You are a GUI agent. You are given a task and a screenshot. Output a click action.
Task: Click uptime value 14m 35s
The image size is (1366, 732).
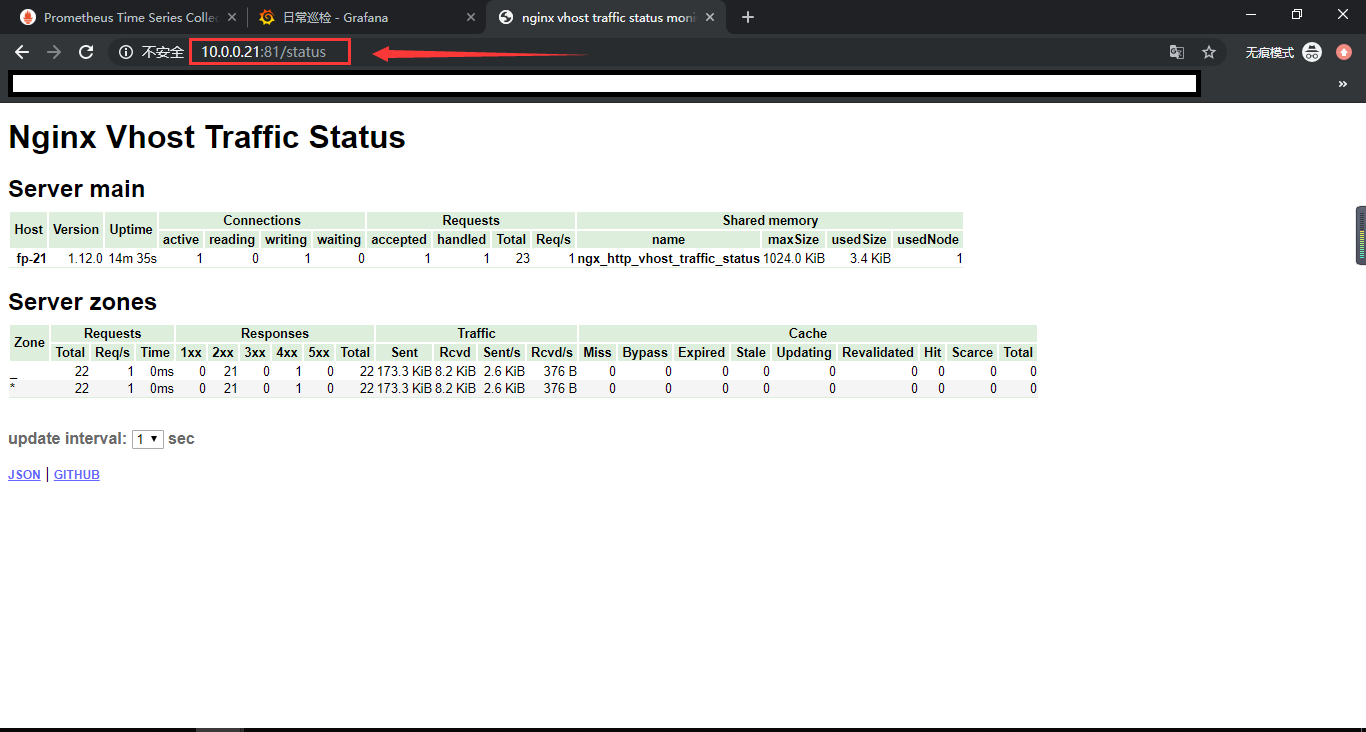(x=132, y=258)
